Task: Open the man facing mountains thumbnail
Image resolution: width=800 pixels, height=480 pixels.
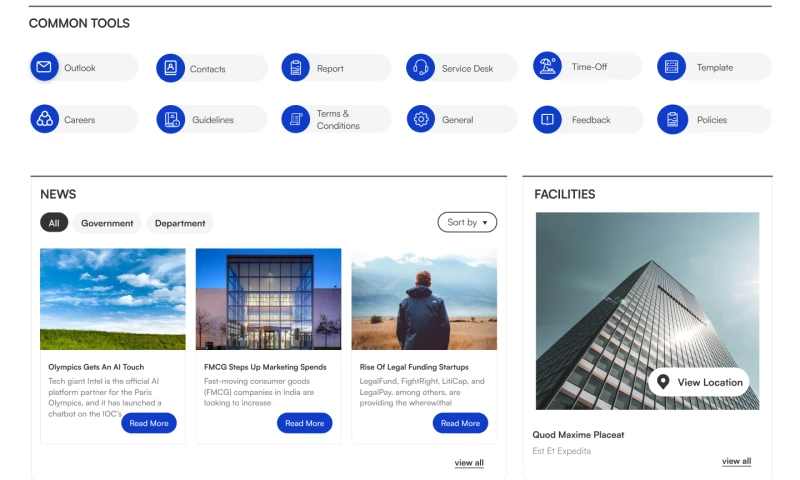Action: tap(424, 299)
